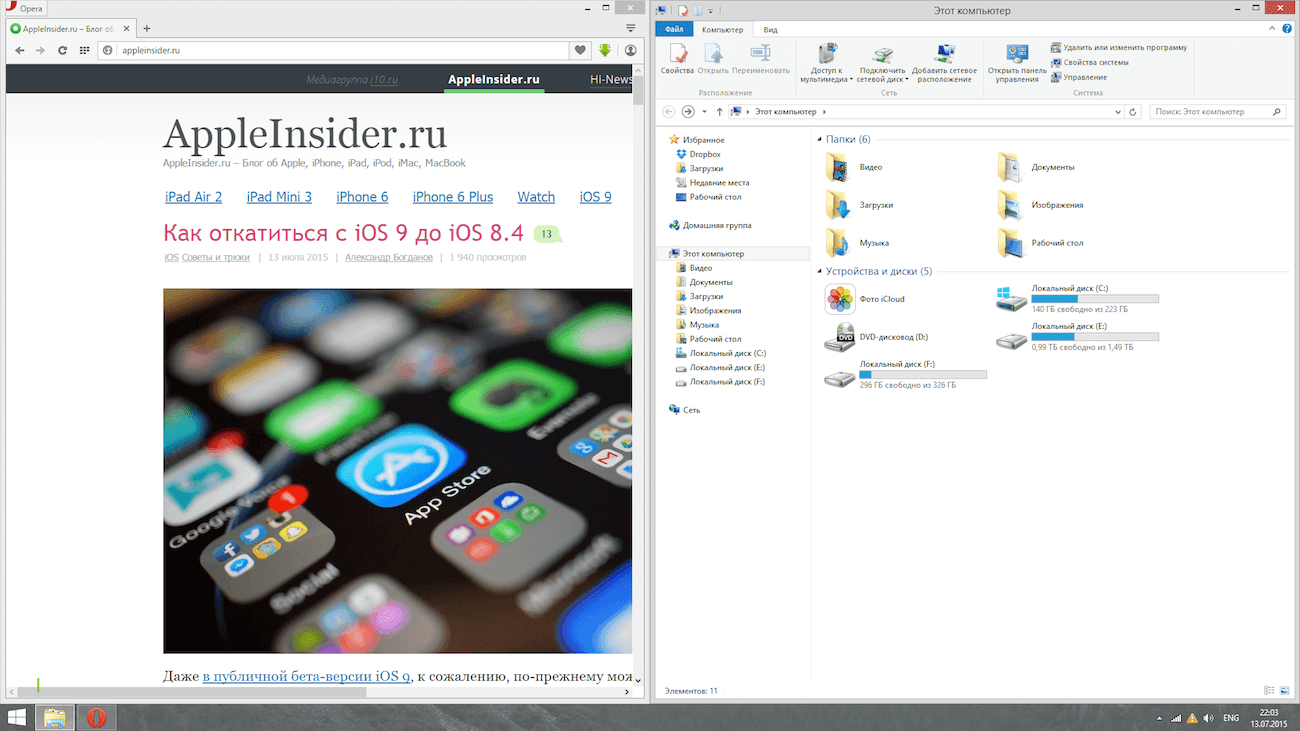Select Локальный диск (F:) drive in main pane
The image size is (1300, 731).
[x=905, y=375]
